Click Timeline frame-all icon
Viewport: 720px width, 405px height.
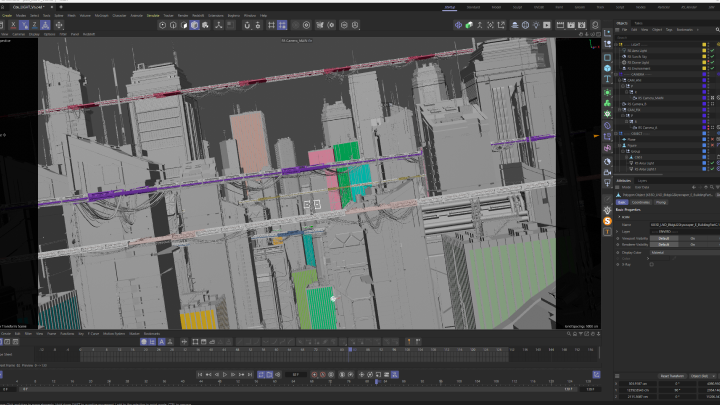[195, 342]
